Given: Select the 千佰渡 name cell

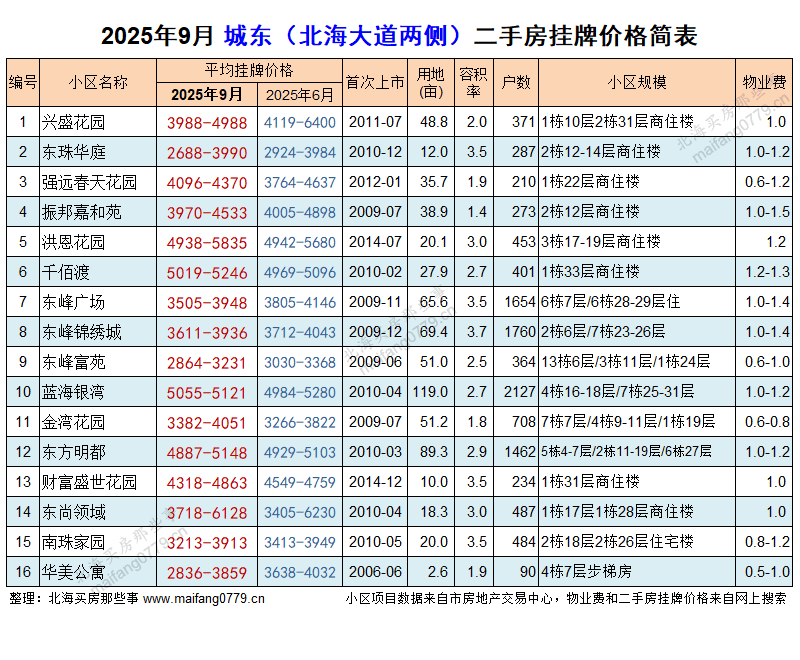Looking at the screenshot, I should [x=98, y=272].
